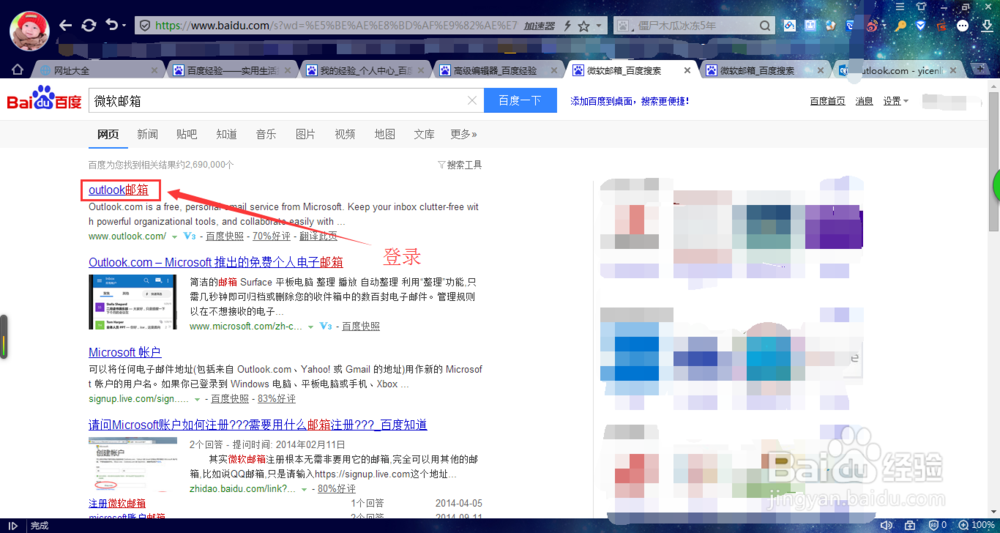
Task: Click the 百度一下 search button
Action: point(520,100)
